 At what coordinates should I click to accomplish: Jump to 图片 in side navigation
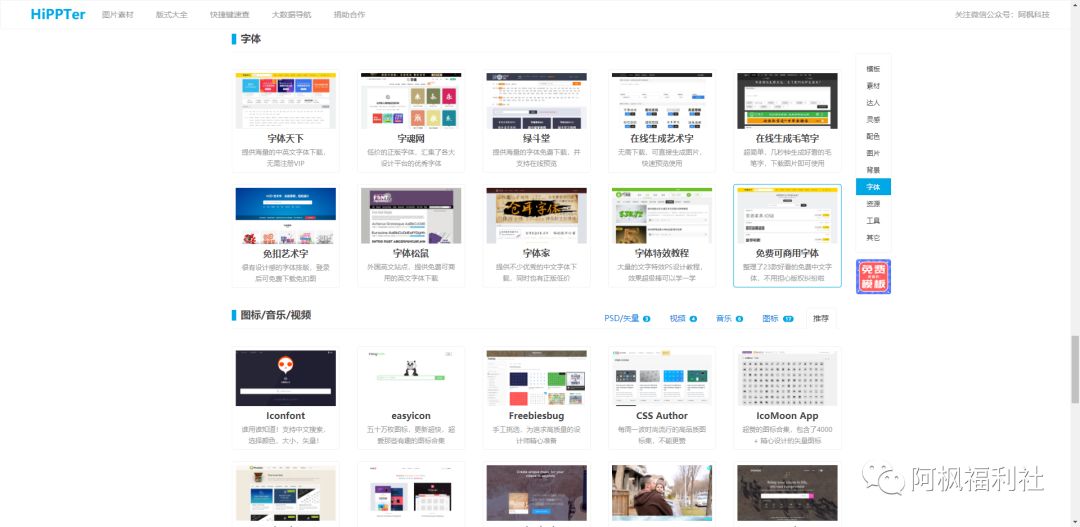pos(873,153)
